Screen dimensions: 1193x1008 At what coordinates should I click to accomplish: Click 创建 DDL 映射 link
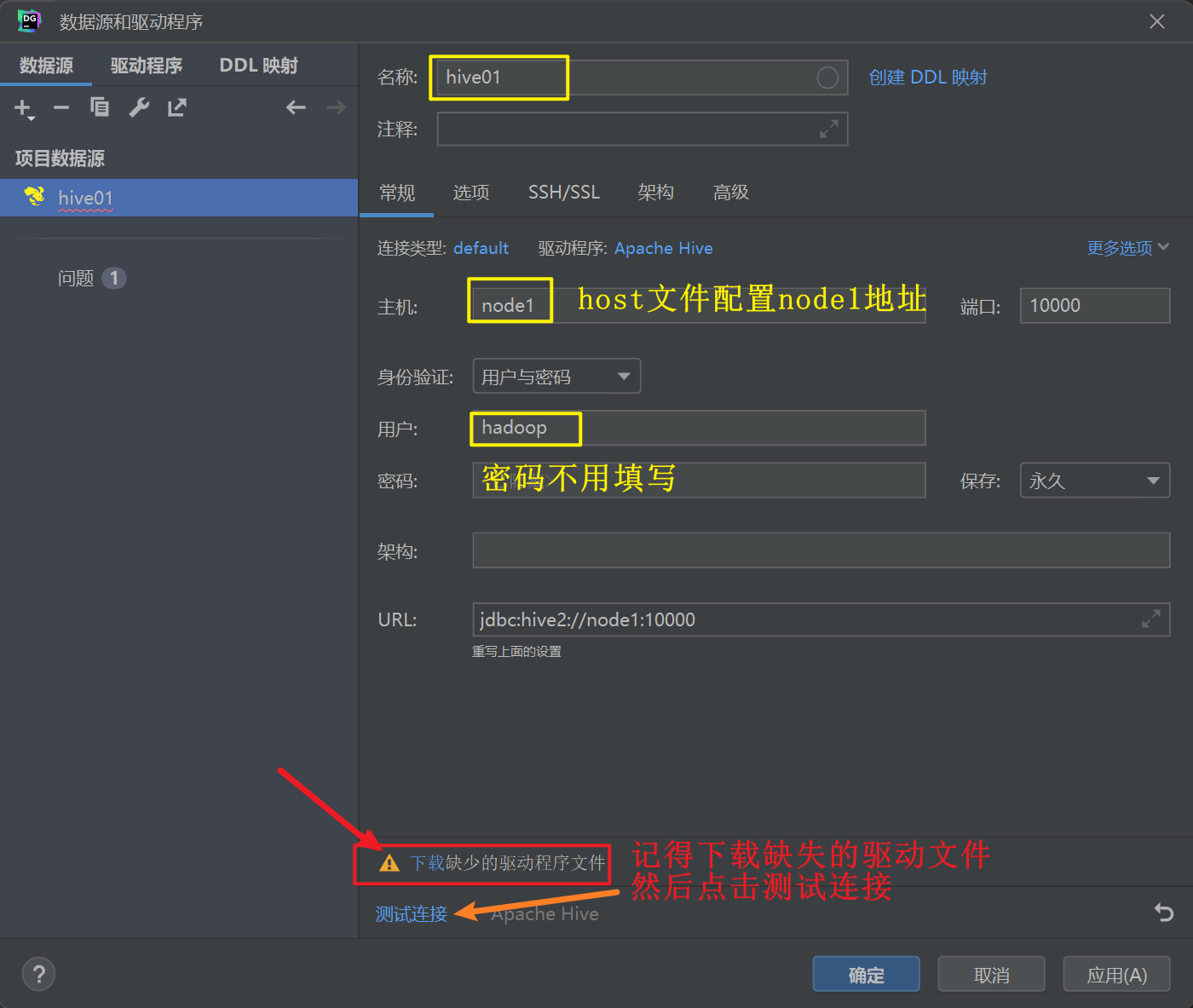tap(928, 78)
